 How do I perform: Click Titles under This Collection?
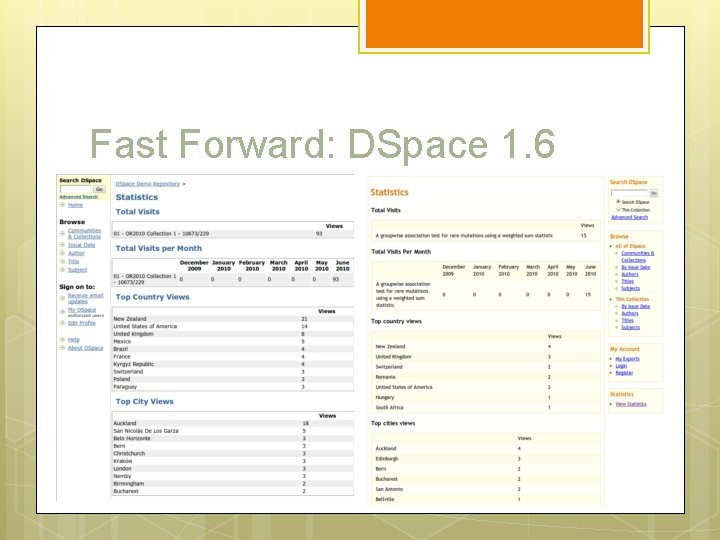(627, 320)
